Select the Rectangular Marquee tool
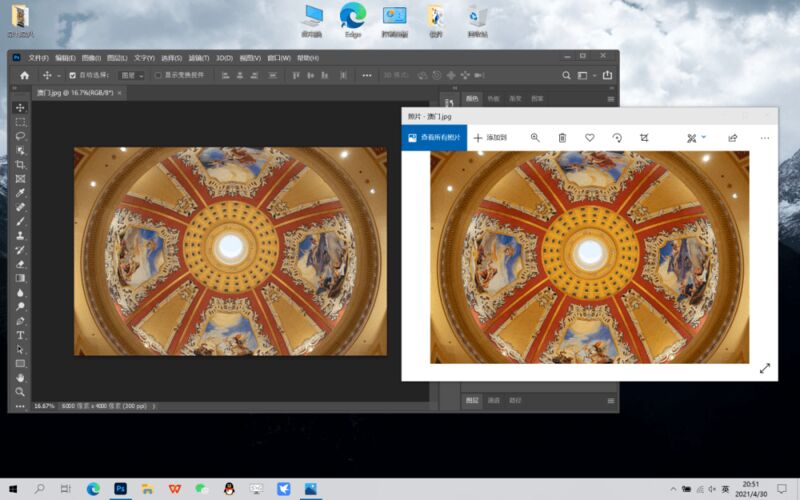Viewport: 800px width, 500px height. coord(20,122)
